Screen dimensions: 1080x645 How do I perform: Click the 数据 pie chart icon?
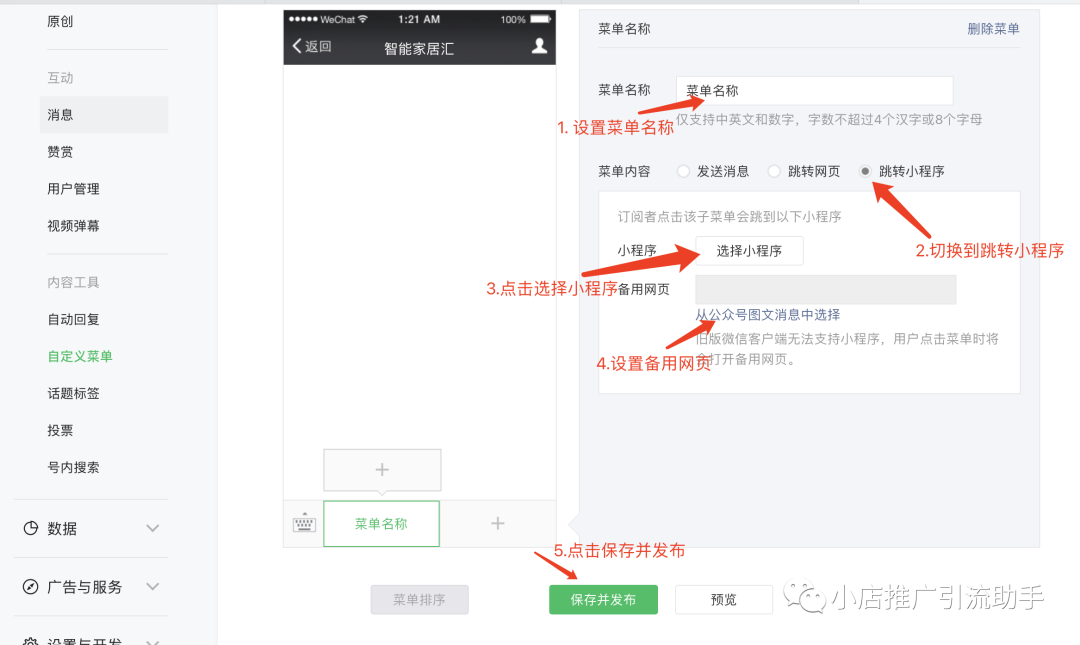tap(30, 529)
